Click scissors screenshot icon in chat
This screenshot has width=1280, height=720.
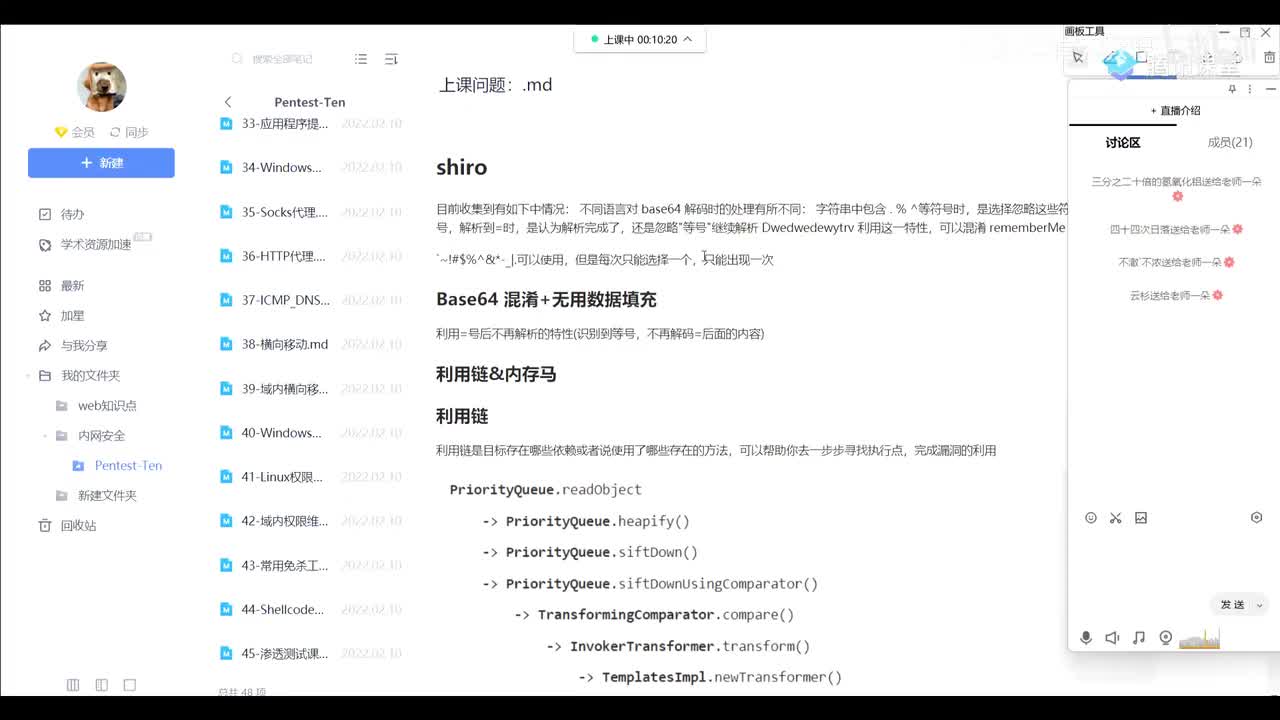[x=1116, y=518]
